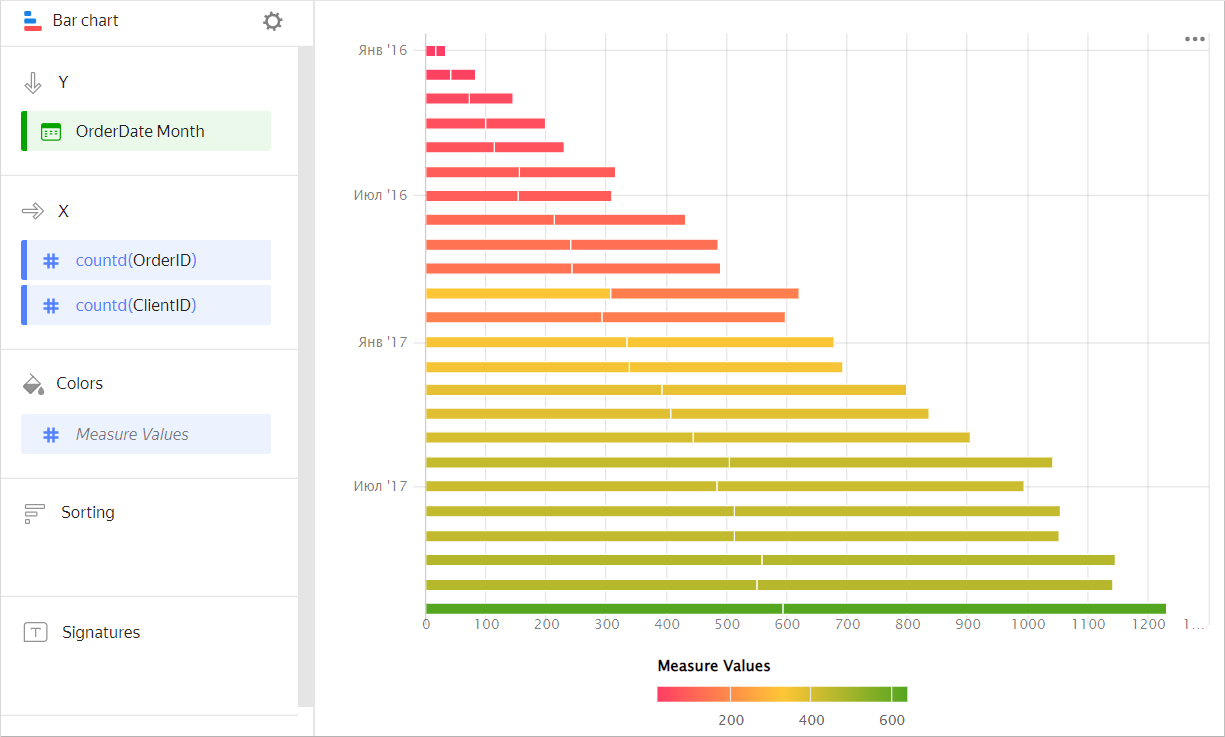
Task: Click the Signatures text icon
Action: pos(35,633)
